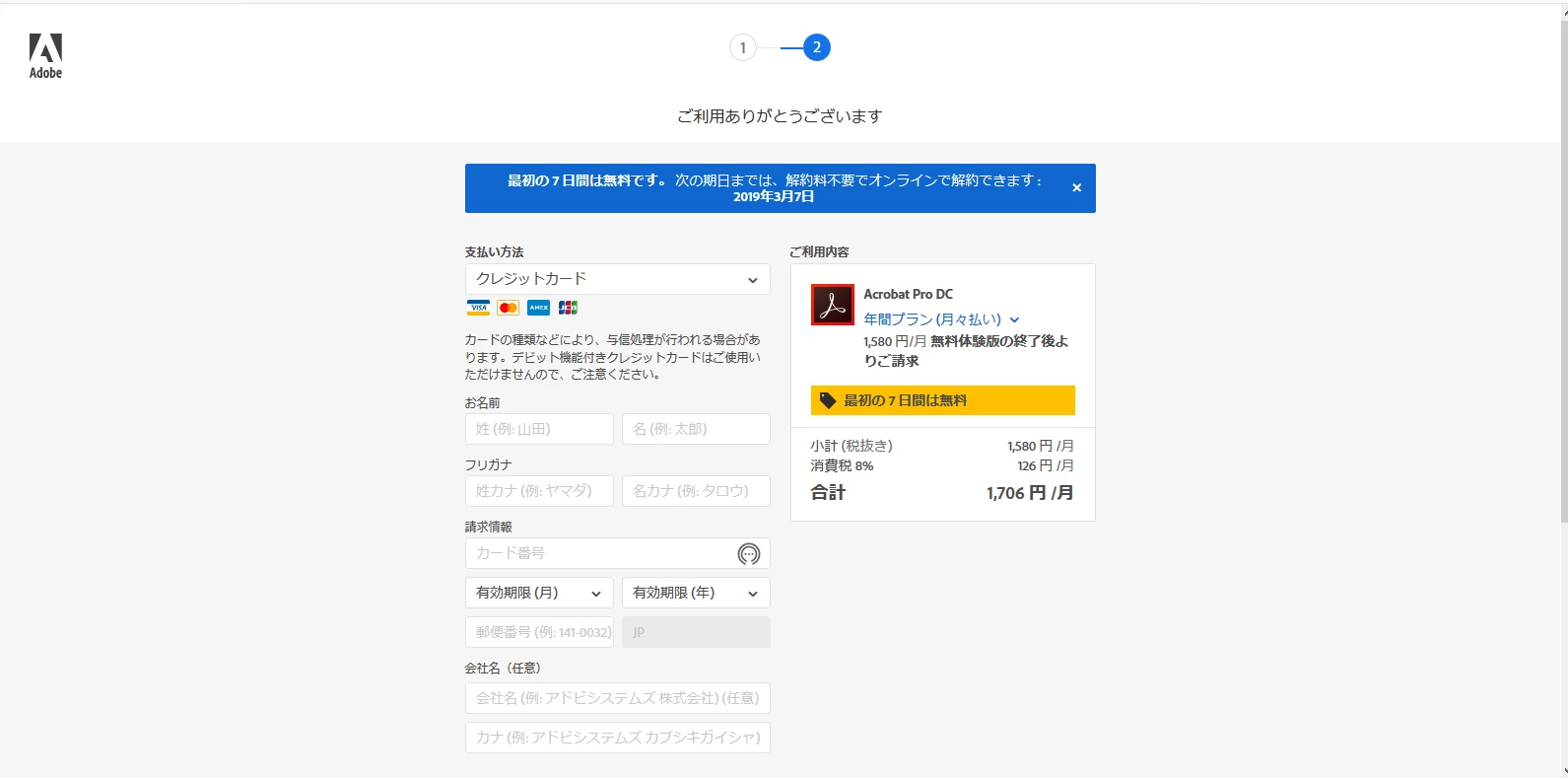Click the 姓カナ (例: ヤマダ) field
This screenshot has height=778, width=1568.
click(539, 491)
